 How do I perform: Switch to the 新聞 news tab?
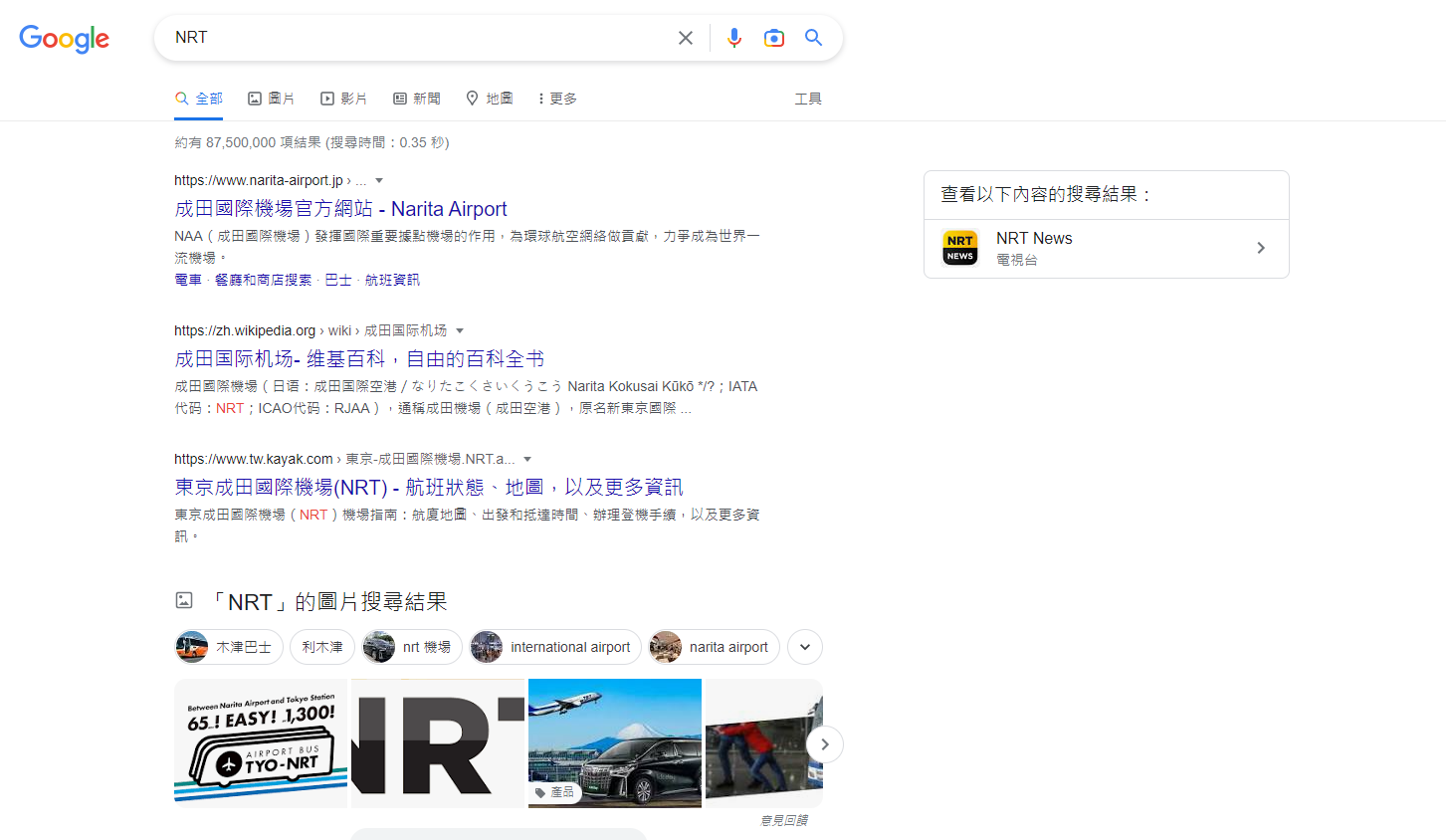(417, 99)
